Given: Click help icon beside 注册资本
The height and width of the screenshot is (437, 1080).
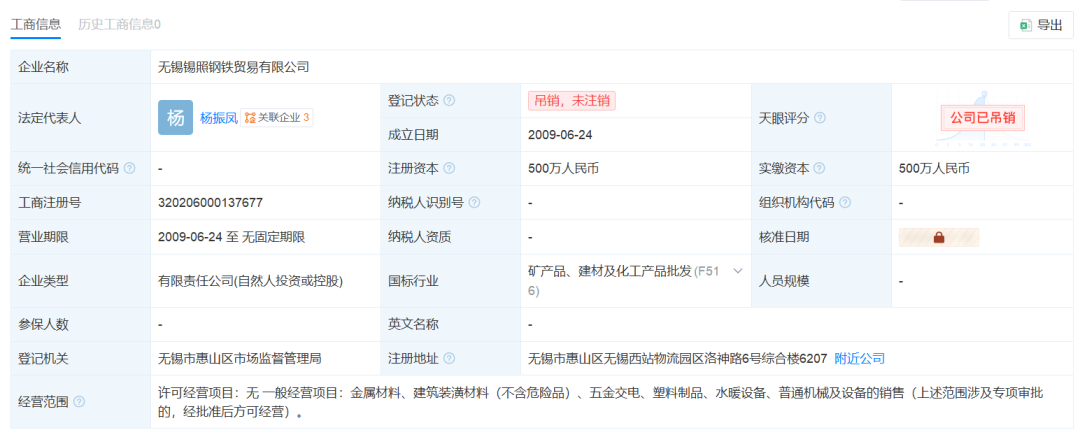Looking at the screenshot, I should [449, 168].
